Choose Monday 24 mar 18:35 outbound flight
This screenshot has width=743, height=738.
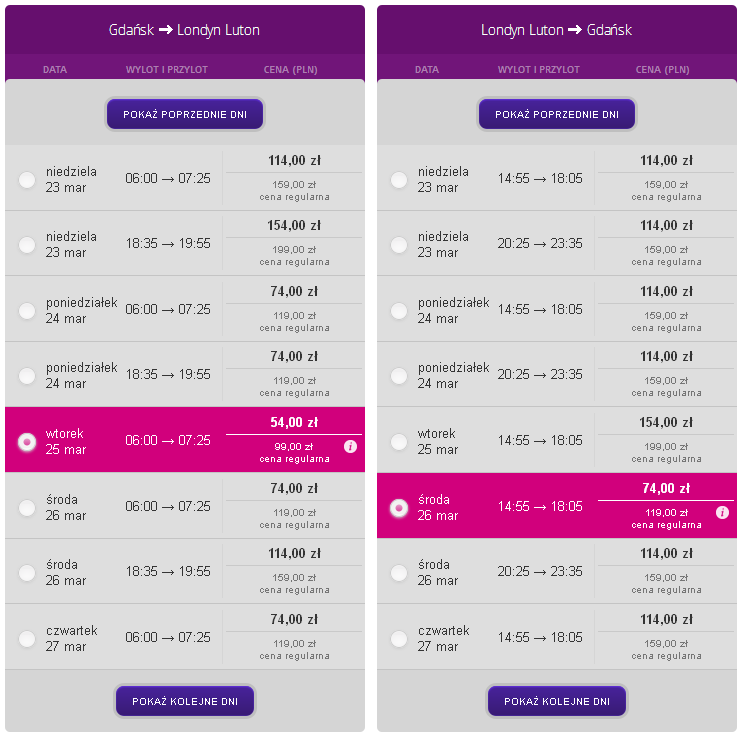(27, 375)
